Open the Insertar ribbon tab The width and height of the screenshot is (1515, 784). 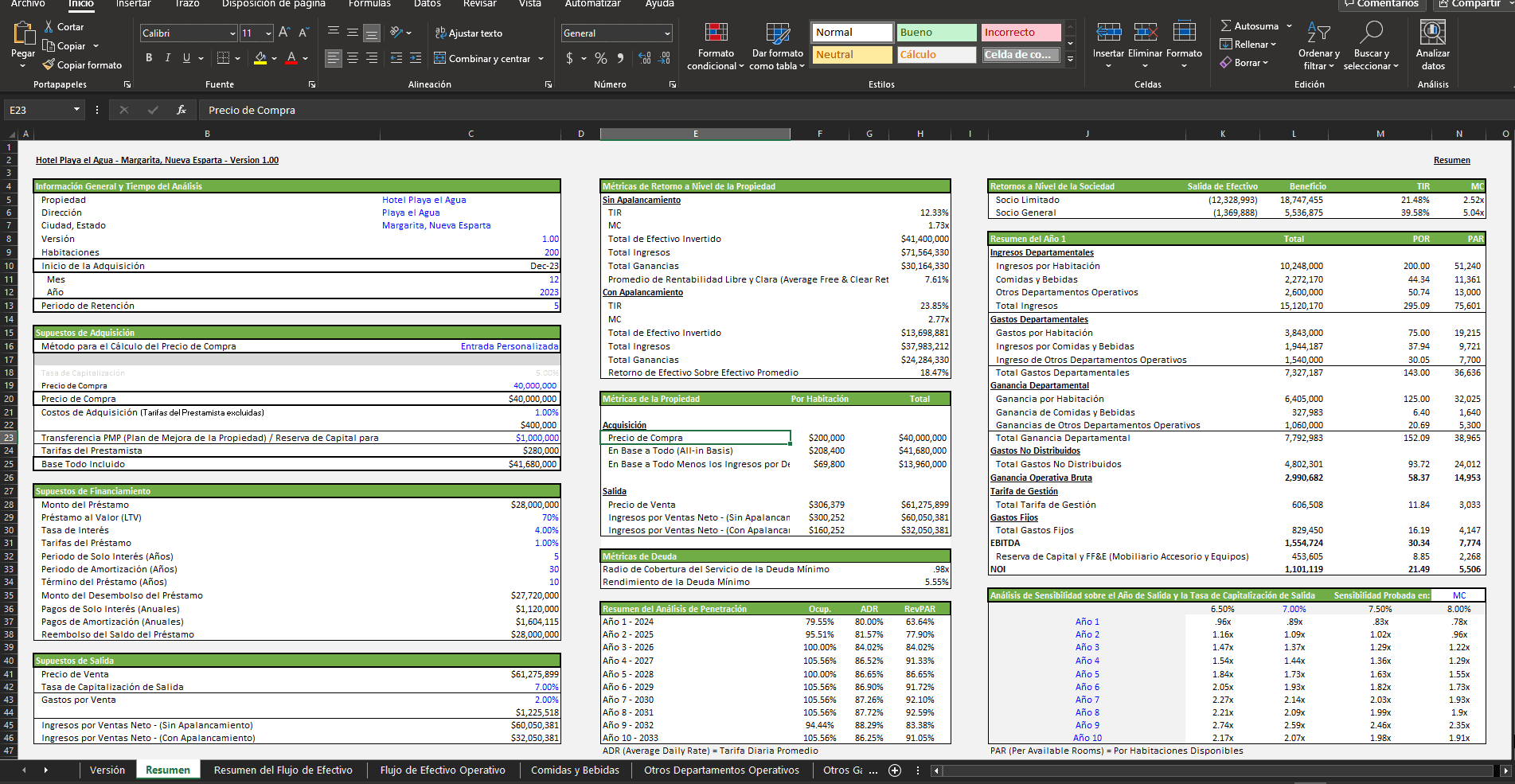[133, 4]
